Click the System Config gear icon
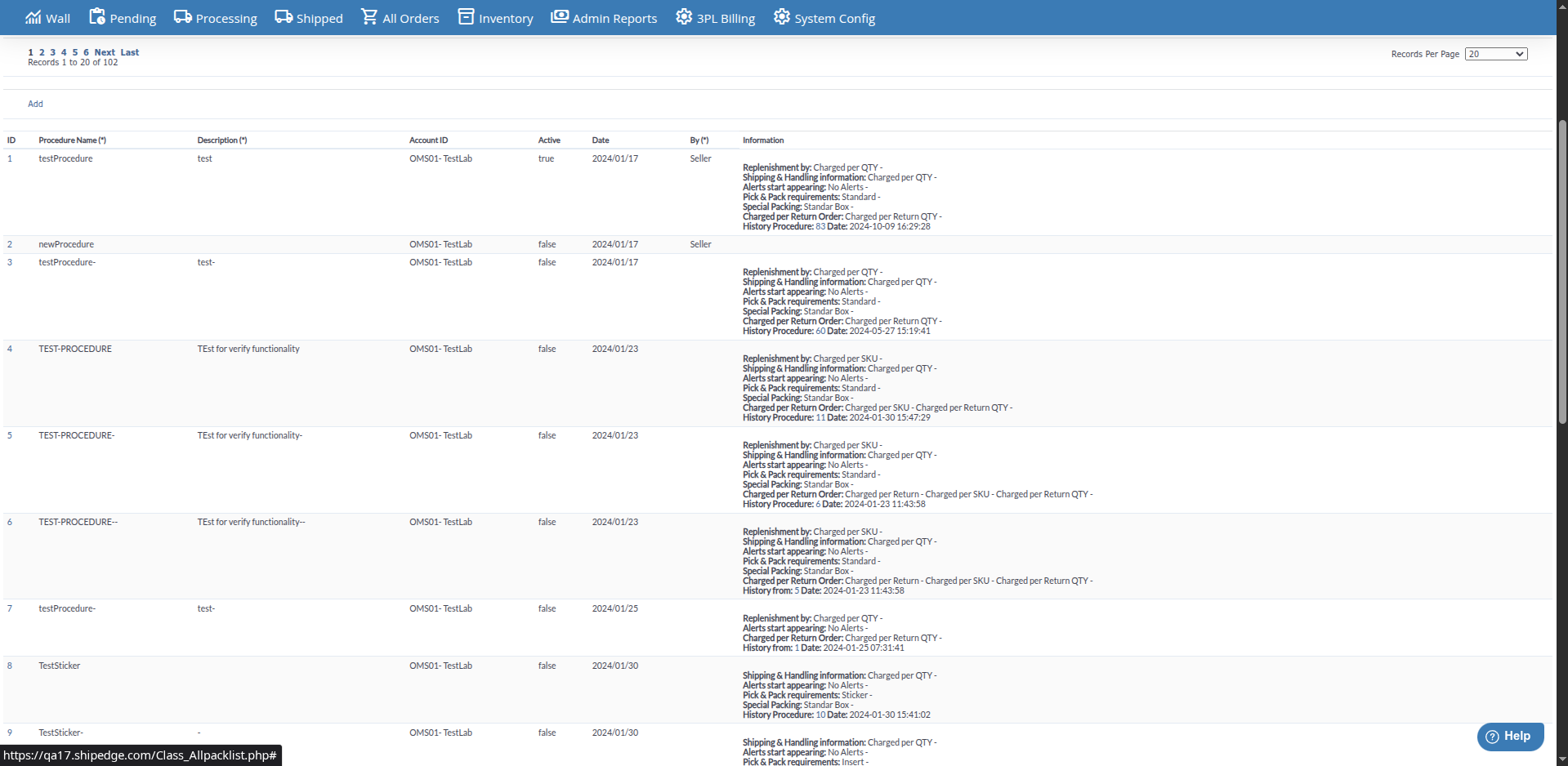This screenshot has width=1568, height=766. pos(782,17)
